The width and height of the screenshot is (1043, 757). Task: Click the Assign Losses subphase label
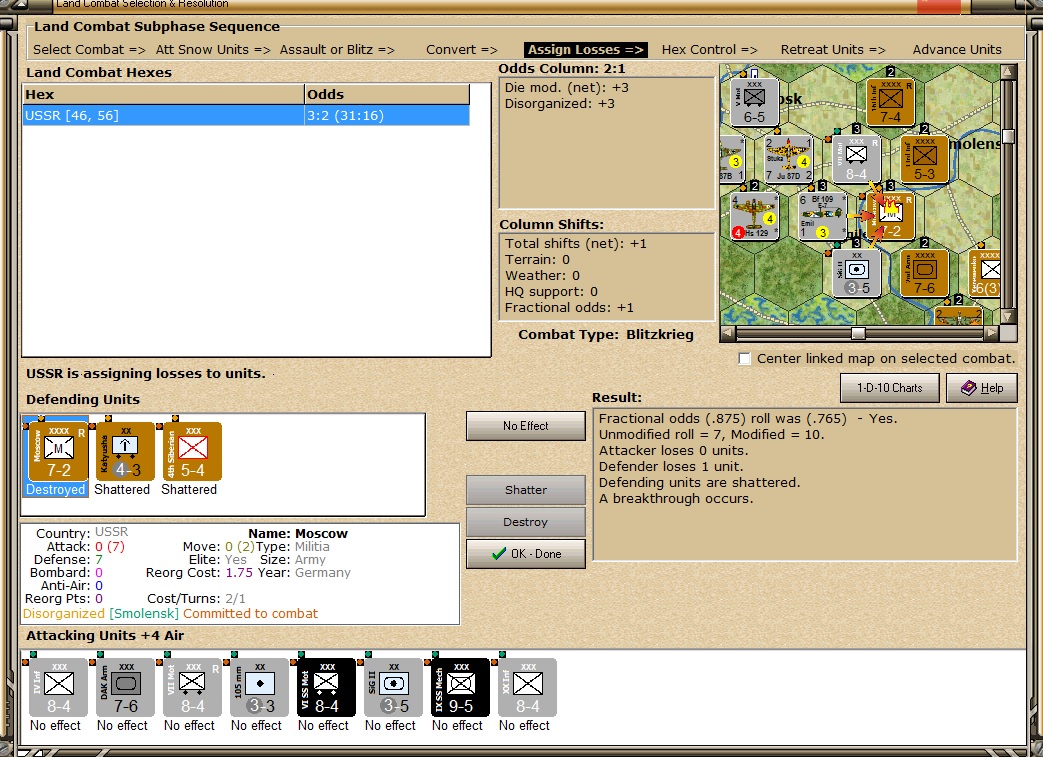click(585, 49)
